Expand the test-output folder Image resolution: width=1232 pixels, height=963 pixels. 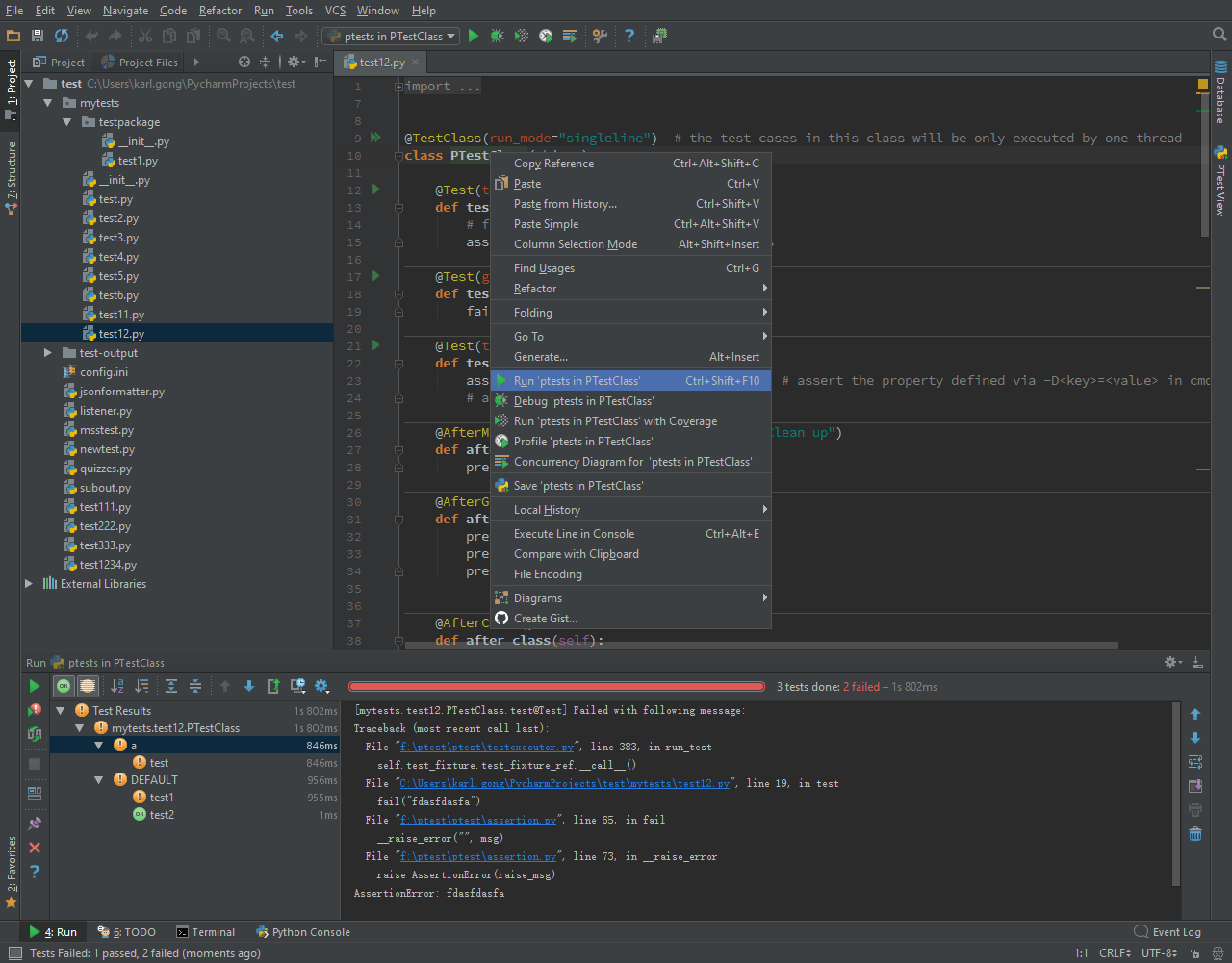[48, 353]
